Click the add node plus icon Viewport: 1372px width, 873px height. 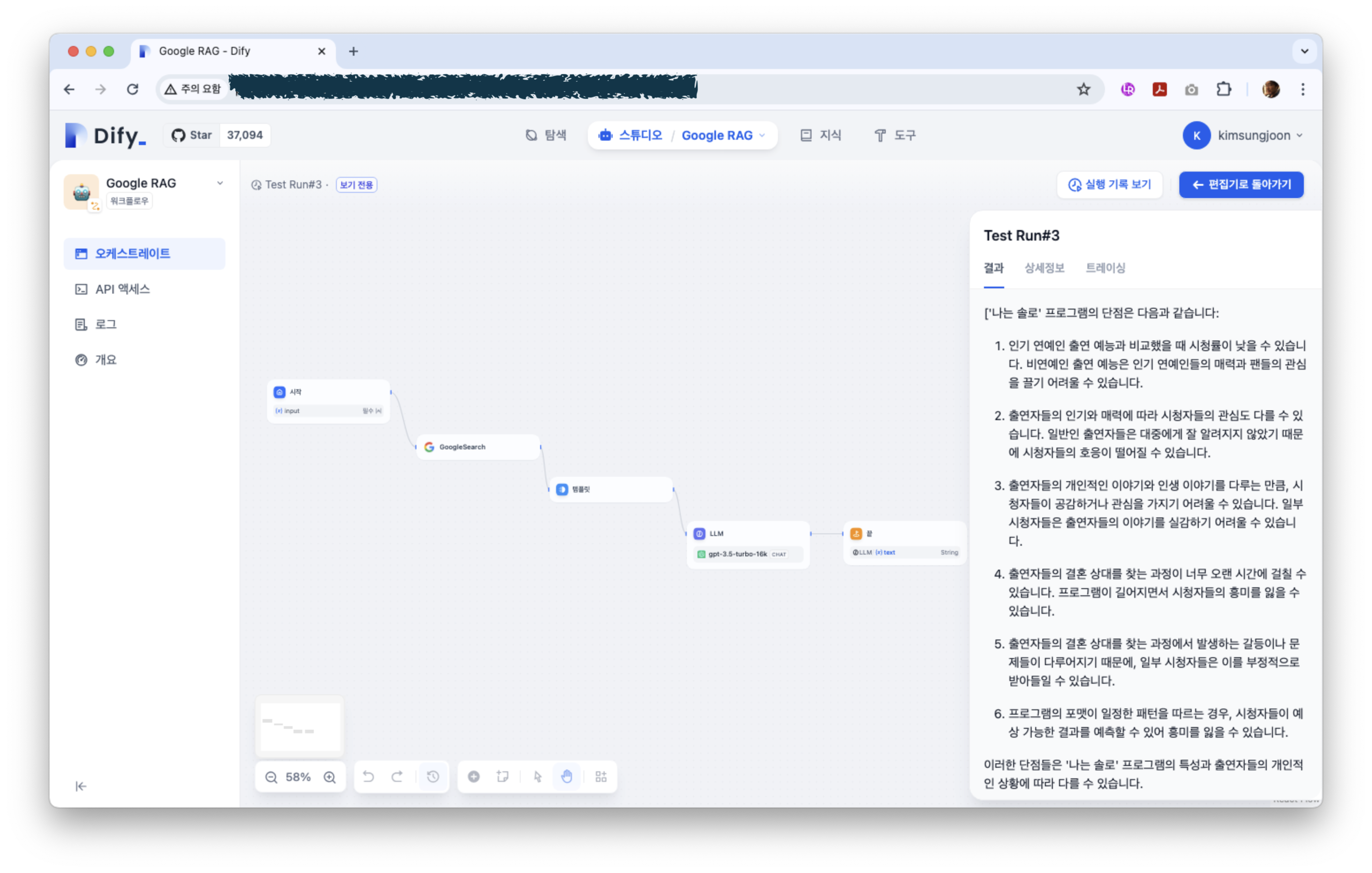point(473,777)
